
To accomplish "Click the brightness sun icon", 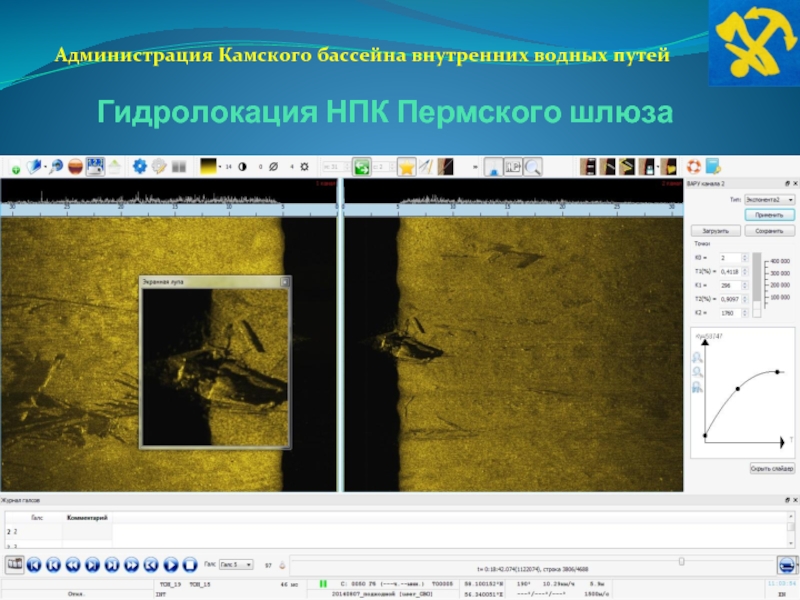I will (x=305, y=167).
